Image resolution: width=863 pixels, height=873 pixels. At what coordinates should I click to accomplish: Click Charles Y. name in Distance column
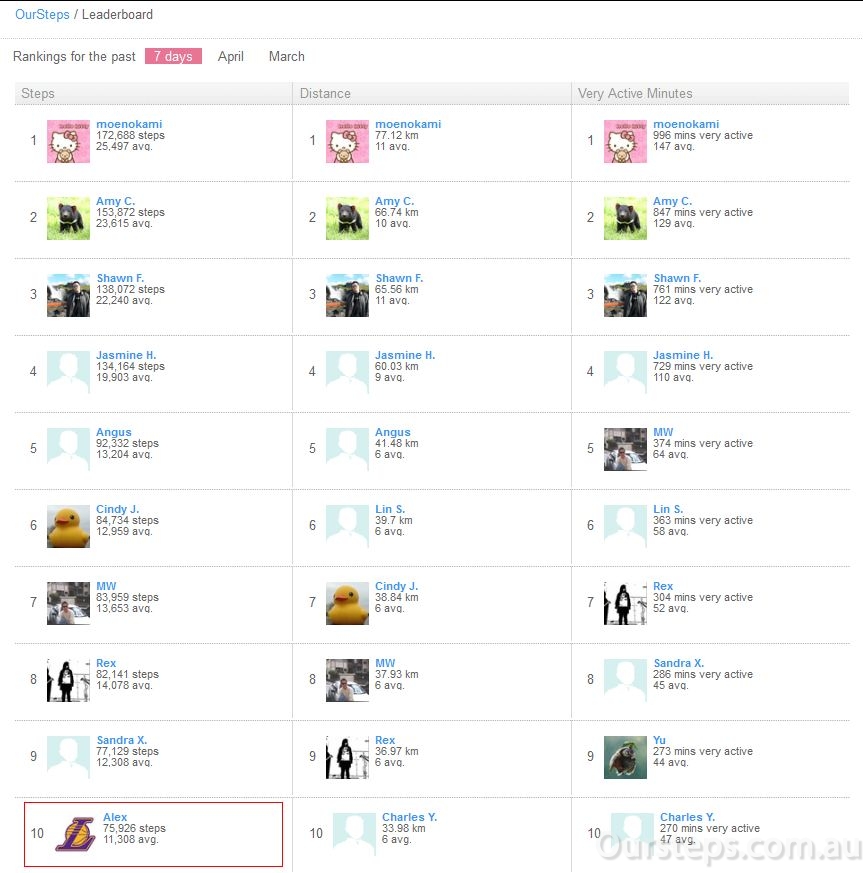[409, 817]
